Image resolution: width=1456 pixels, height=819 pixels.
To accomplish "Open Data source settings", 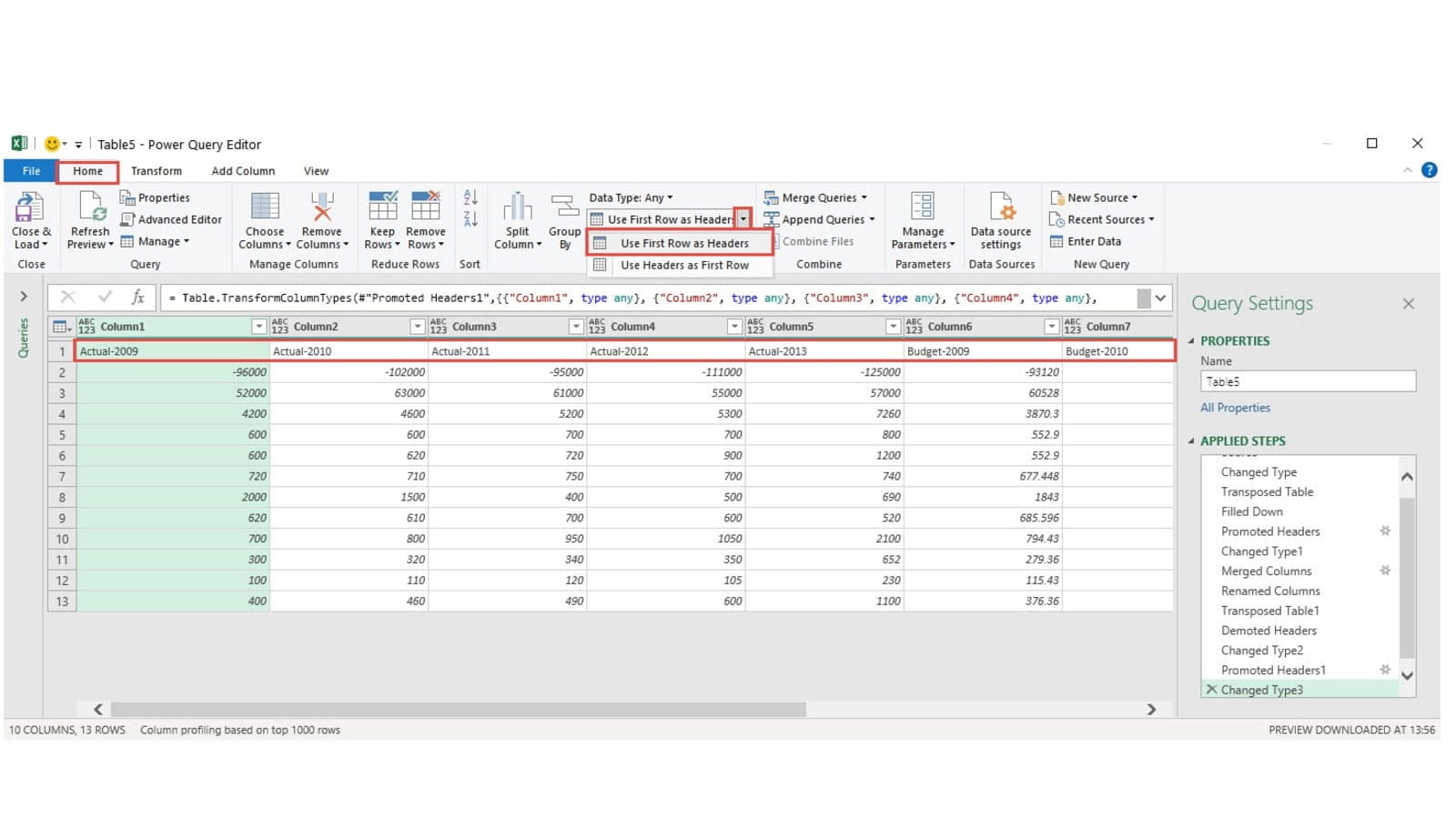I will click(1001, 207).
